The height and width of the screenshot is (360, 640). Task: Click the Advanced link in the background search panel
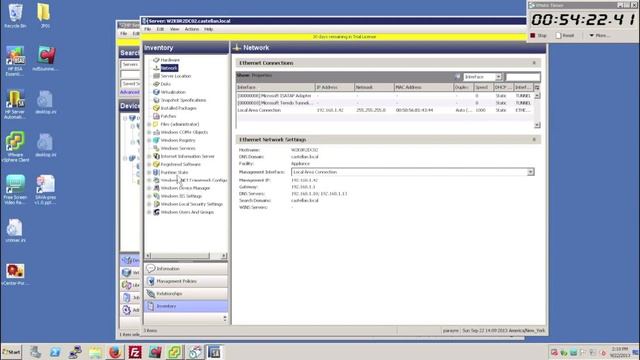click(130, 92)
